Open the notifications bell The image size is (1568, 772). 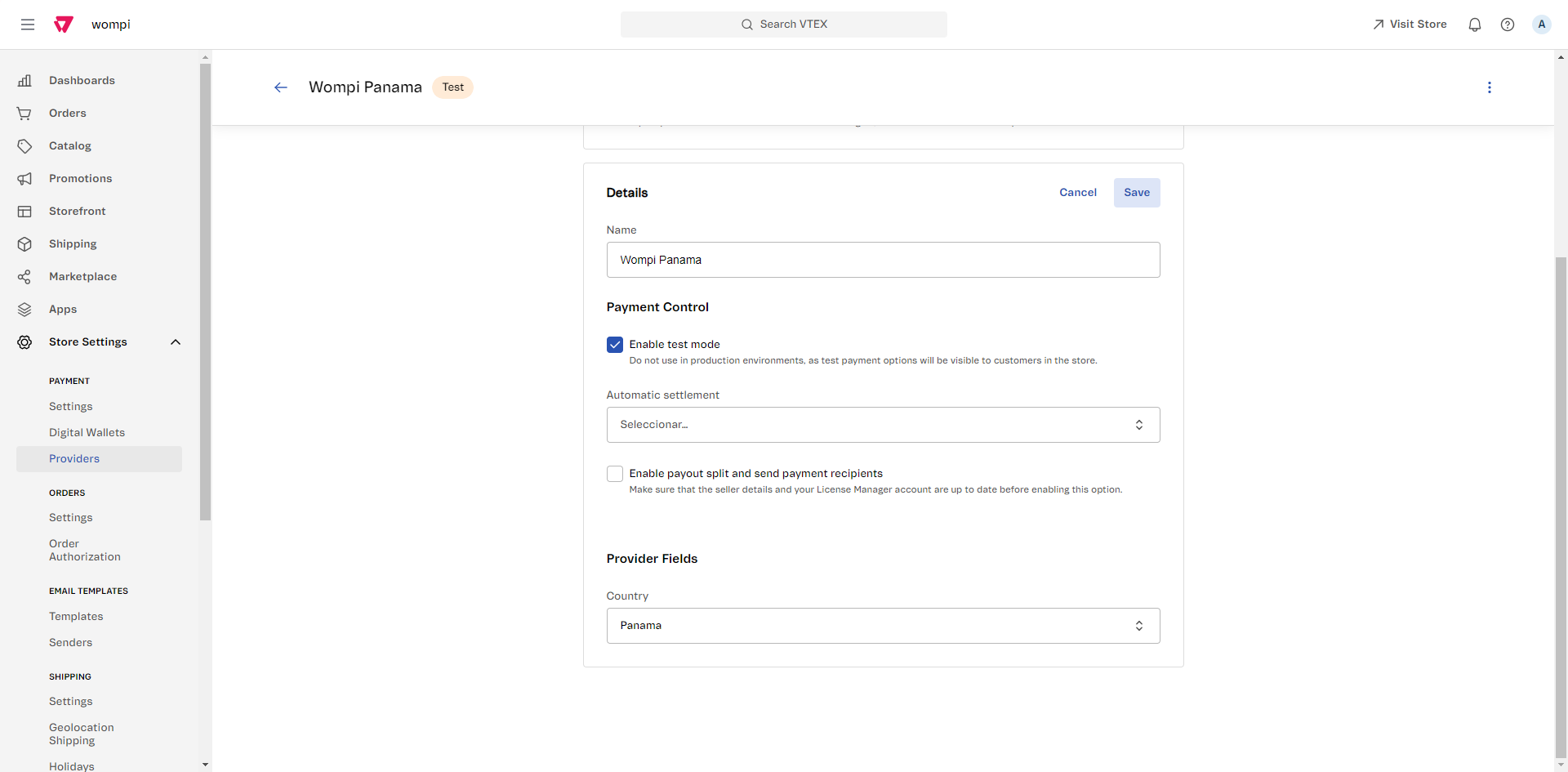click(x=1474, y=25)
